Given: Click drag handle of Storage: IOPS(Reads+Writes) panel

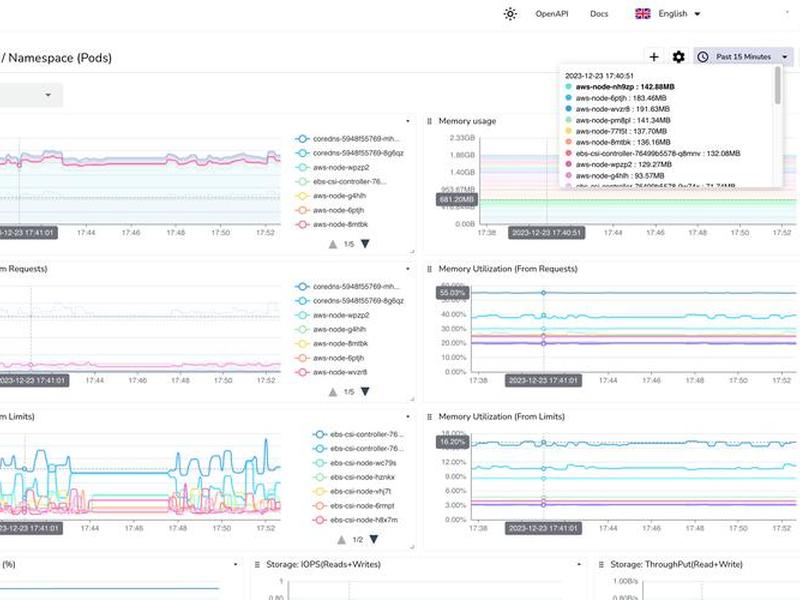Looking at the screenshot, I should click(x=257, y=564).
